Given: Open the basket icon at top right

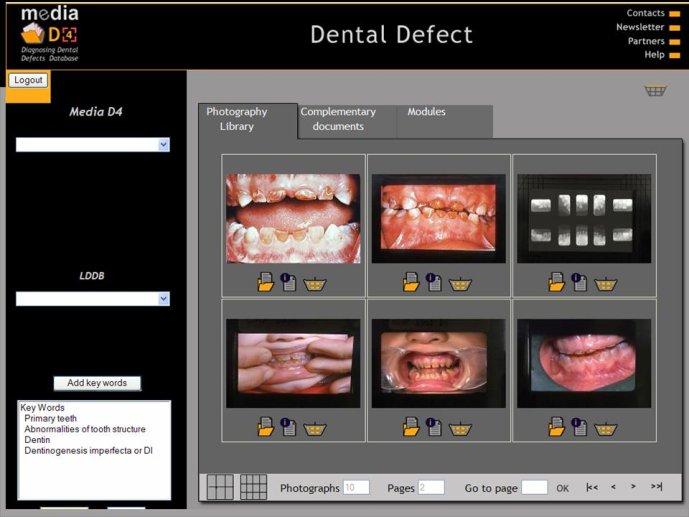Looking at the screenshot, I should point(655,90).
